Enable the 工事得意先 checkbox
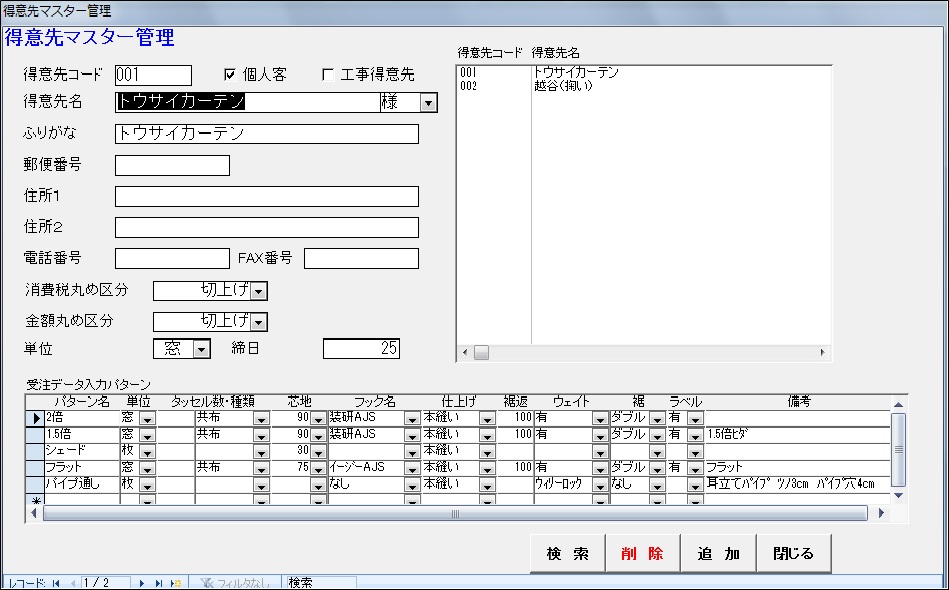This screenshot has width=949, height=590. click(327, 74)
